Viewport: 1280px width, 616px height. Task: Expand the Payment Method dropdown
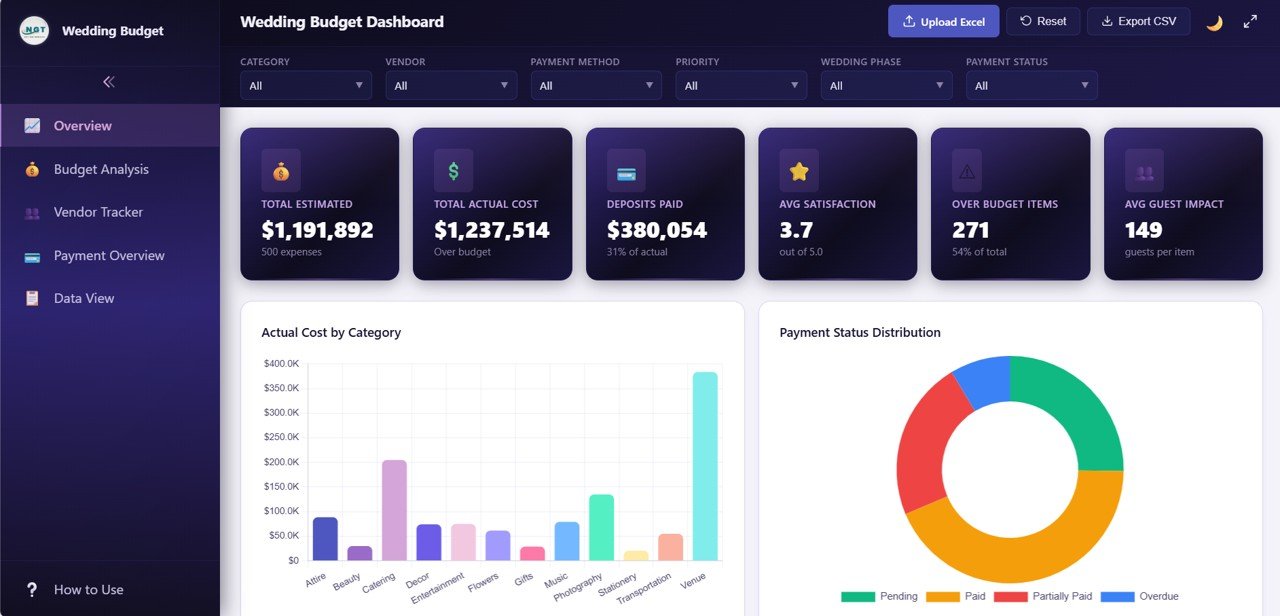[596, 86]
